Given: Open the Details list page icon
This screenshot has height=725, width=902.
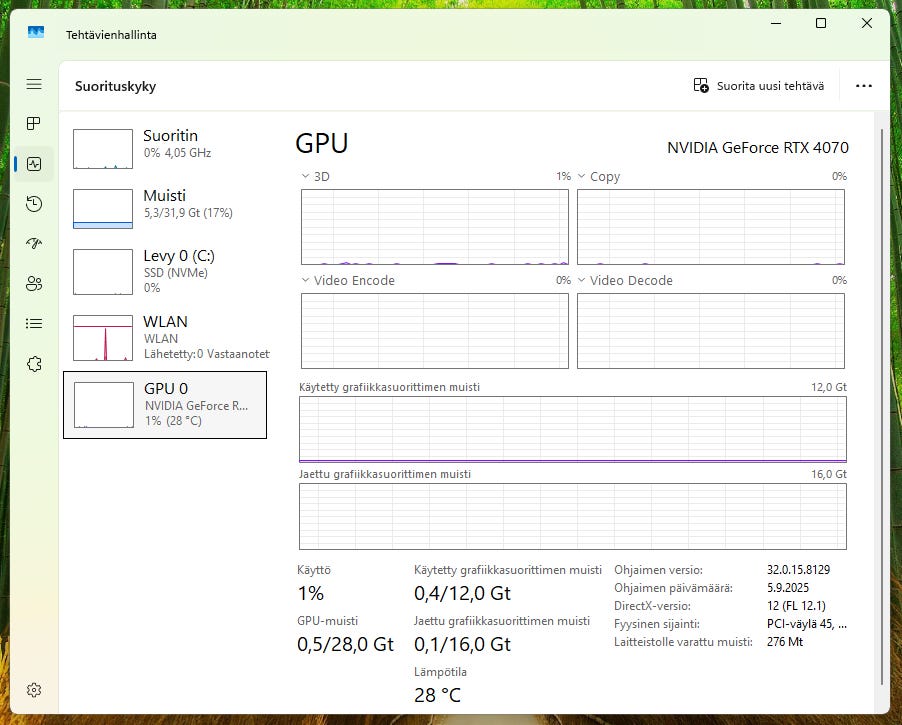Looking at the screenshot, I should click(34, 323).
